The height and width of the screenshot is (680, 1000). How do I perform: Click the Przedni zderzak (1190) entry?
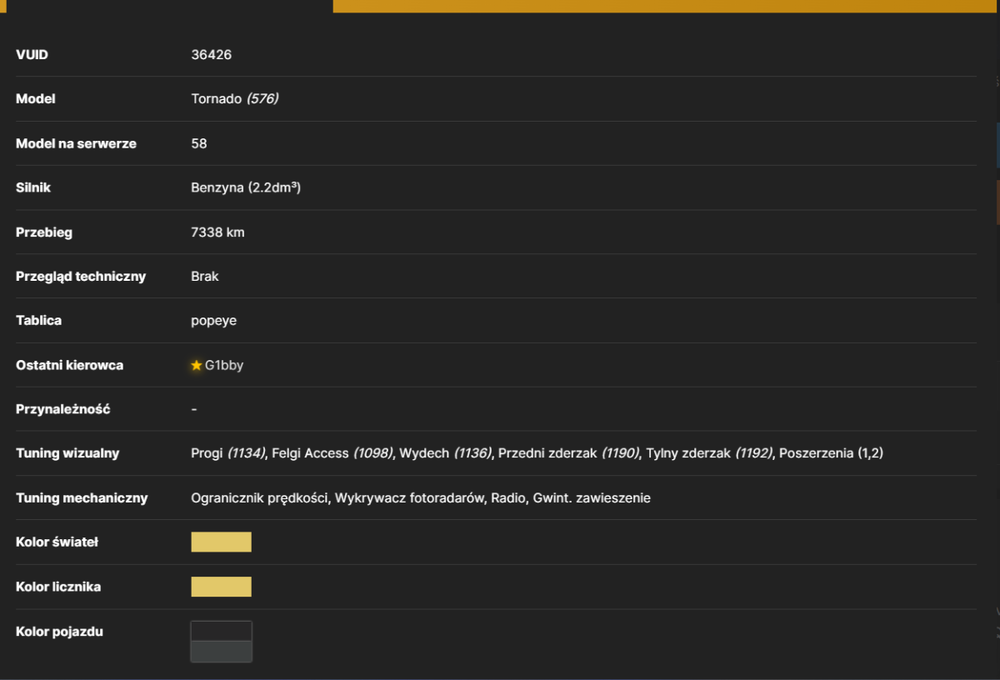tap(568, 454)
